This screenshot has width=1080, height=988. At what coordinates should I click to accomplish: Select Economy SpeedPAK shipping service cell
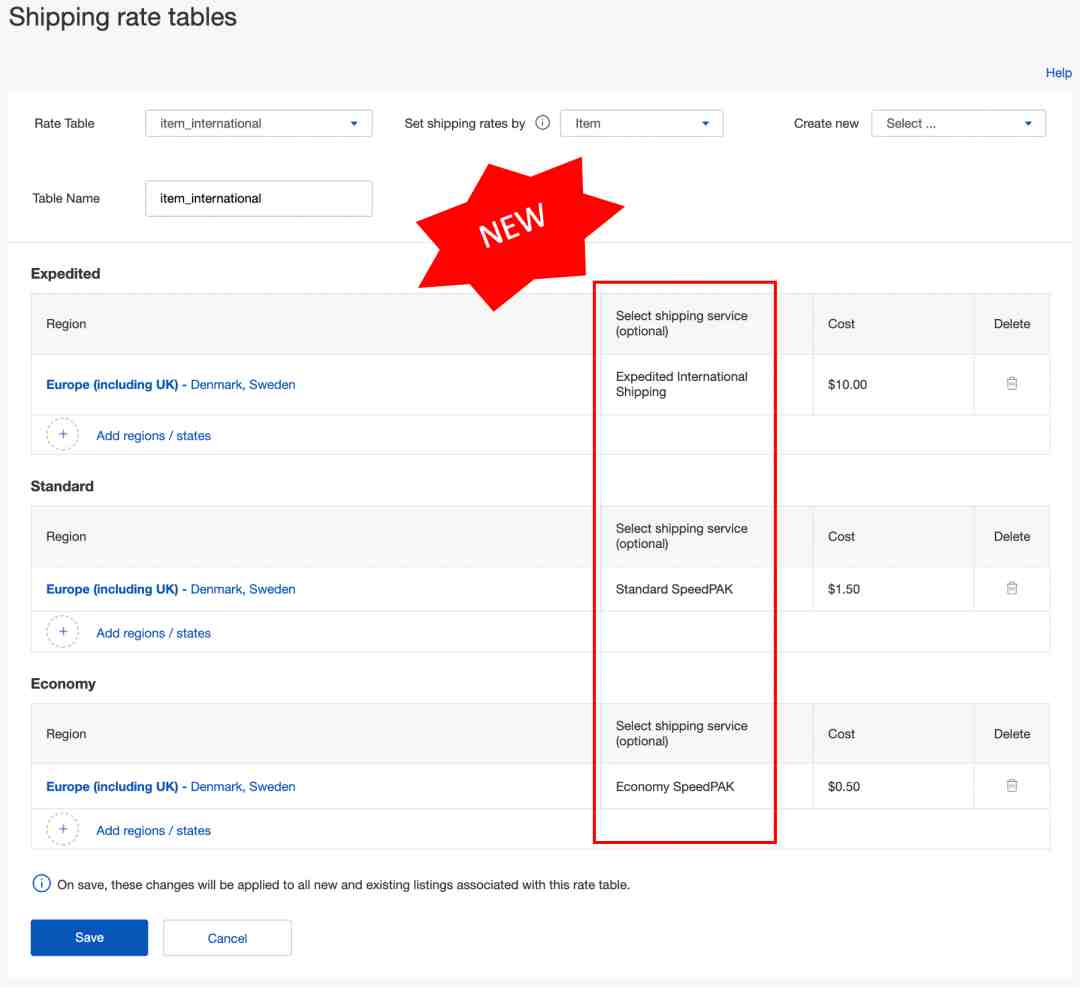pos(675,787)
